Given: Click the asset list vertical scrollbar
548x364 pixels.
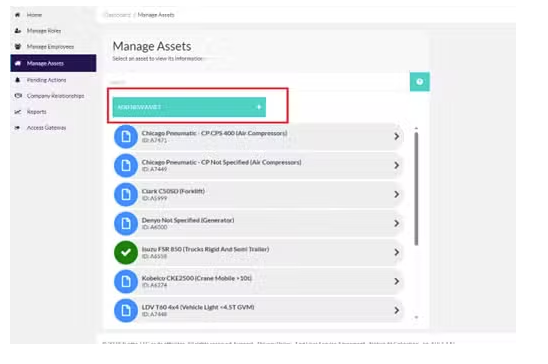Looking at the screenshot, I should click(416, 189).
